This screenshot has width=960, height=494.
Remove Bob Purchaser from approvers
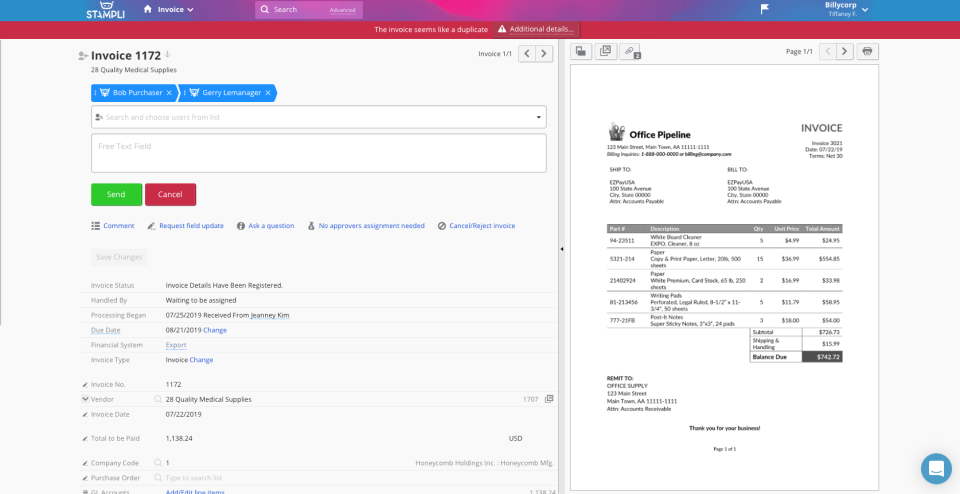tap(169, 93)
